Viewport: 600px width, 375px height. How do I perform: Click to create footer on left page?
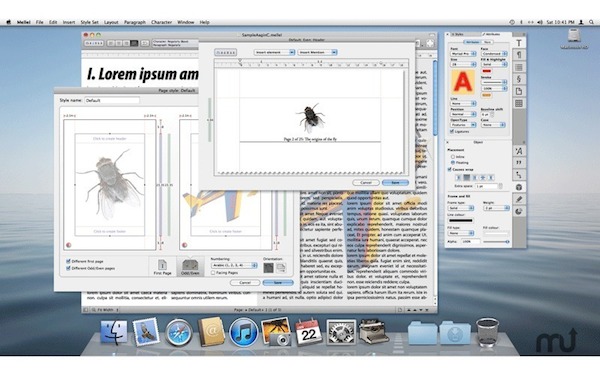point(109,231)
